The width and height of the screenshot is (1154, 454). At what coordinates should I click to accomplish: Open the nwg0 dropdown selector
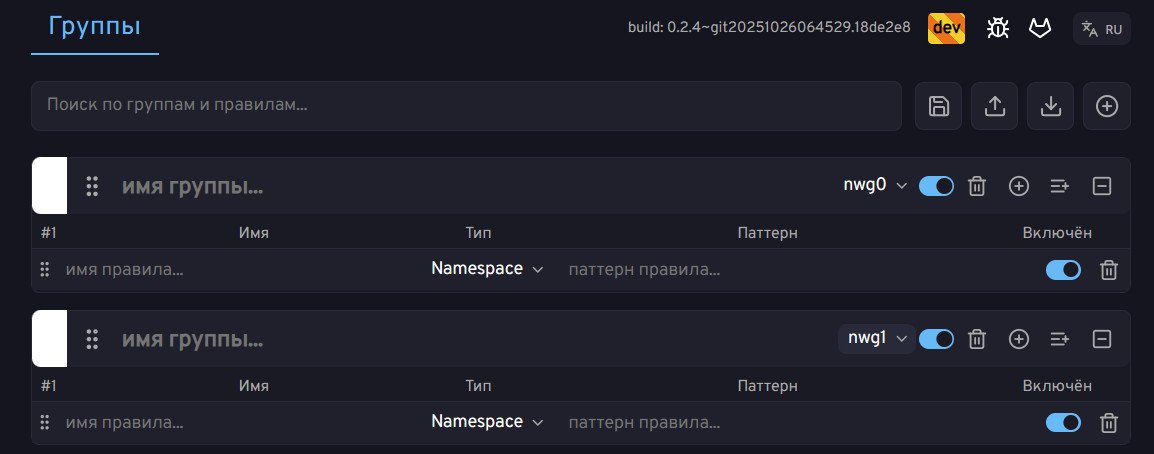pos(876,186)
